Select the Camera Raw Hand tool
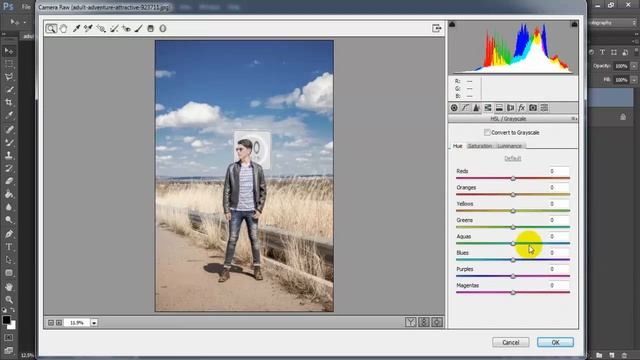This screenshot has width=640, height=360. click(x=63, y=29)
